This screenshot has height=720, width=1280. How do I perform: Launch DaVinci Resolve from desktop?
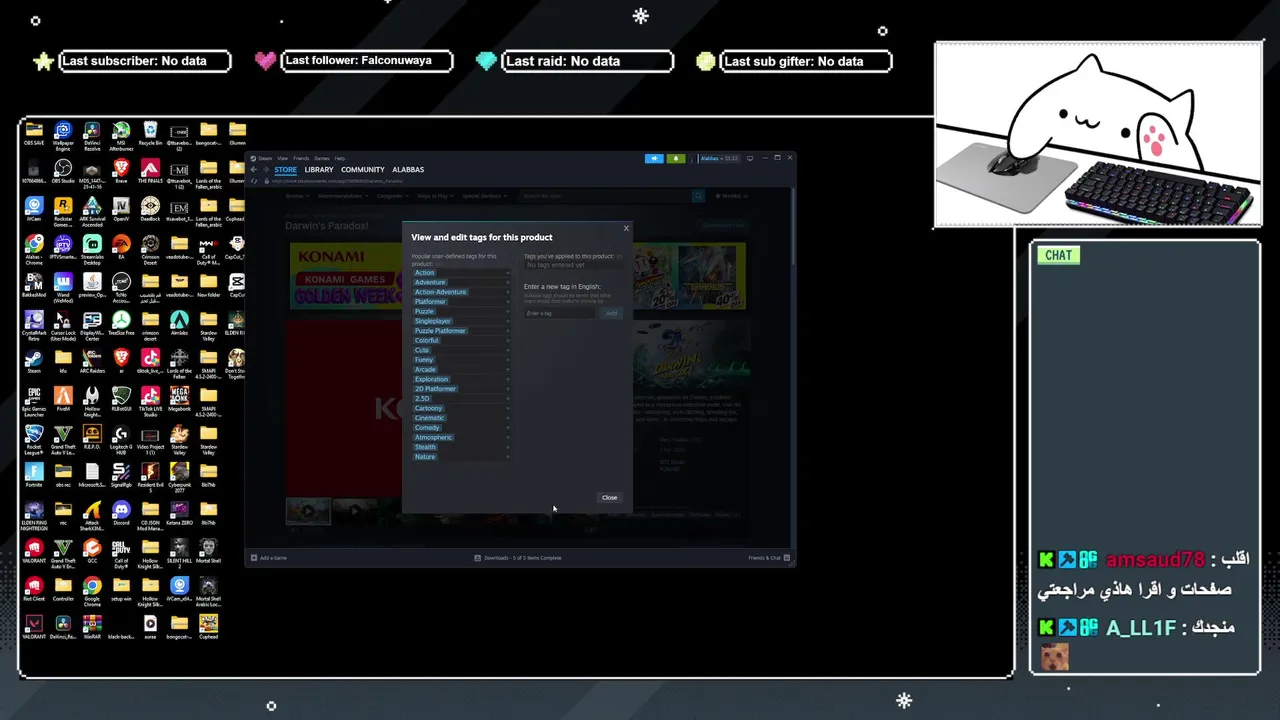pyautogui.click(x=92, y=135)
